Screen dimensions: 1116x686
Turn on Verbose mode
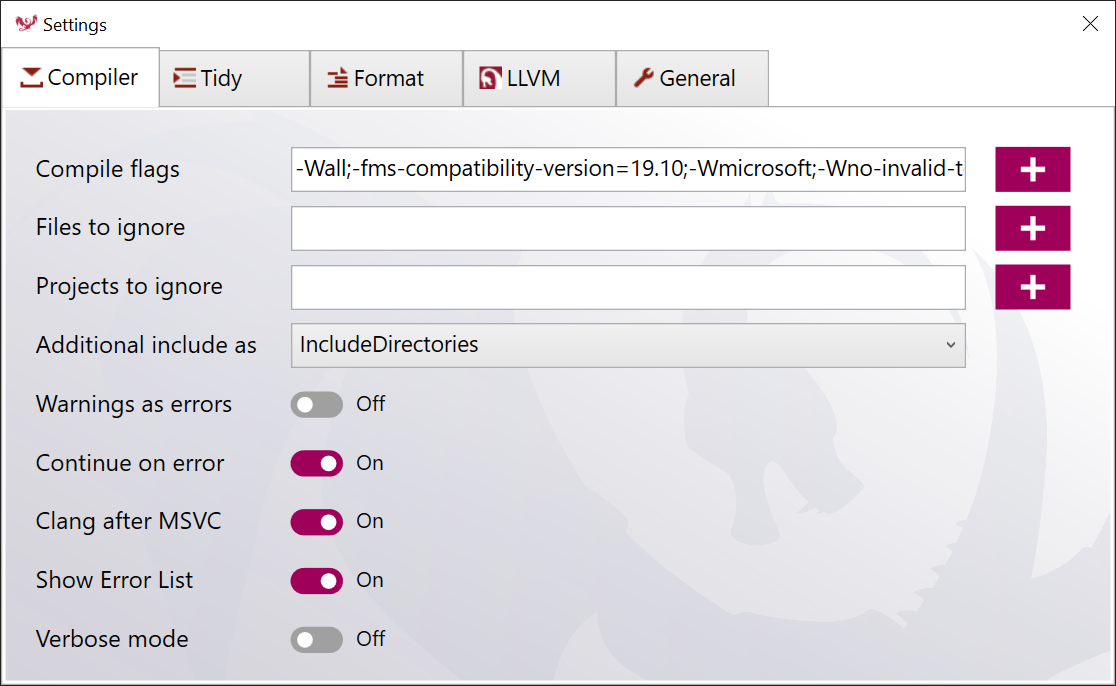pyautogui.click(x=316, y=640)
